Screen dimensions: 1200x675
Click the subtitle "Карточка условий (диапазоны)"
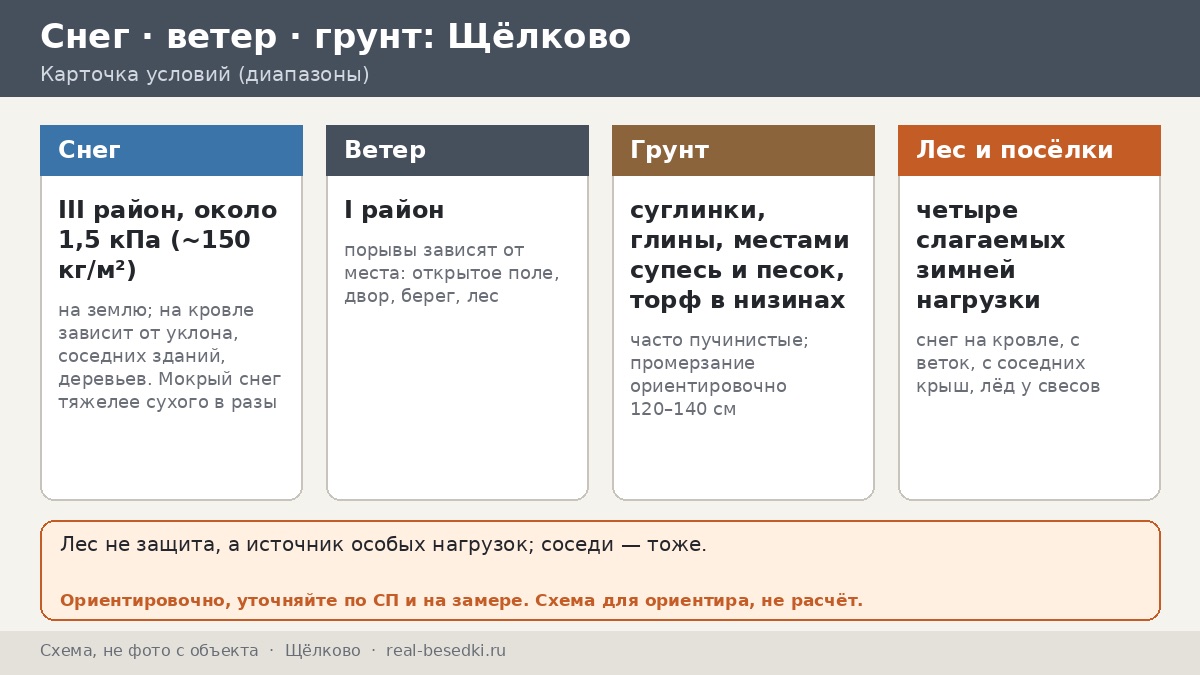pyautogui.click(x=205, y=75)
